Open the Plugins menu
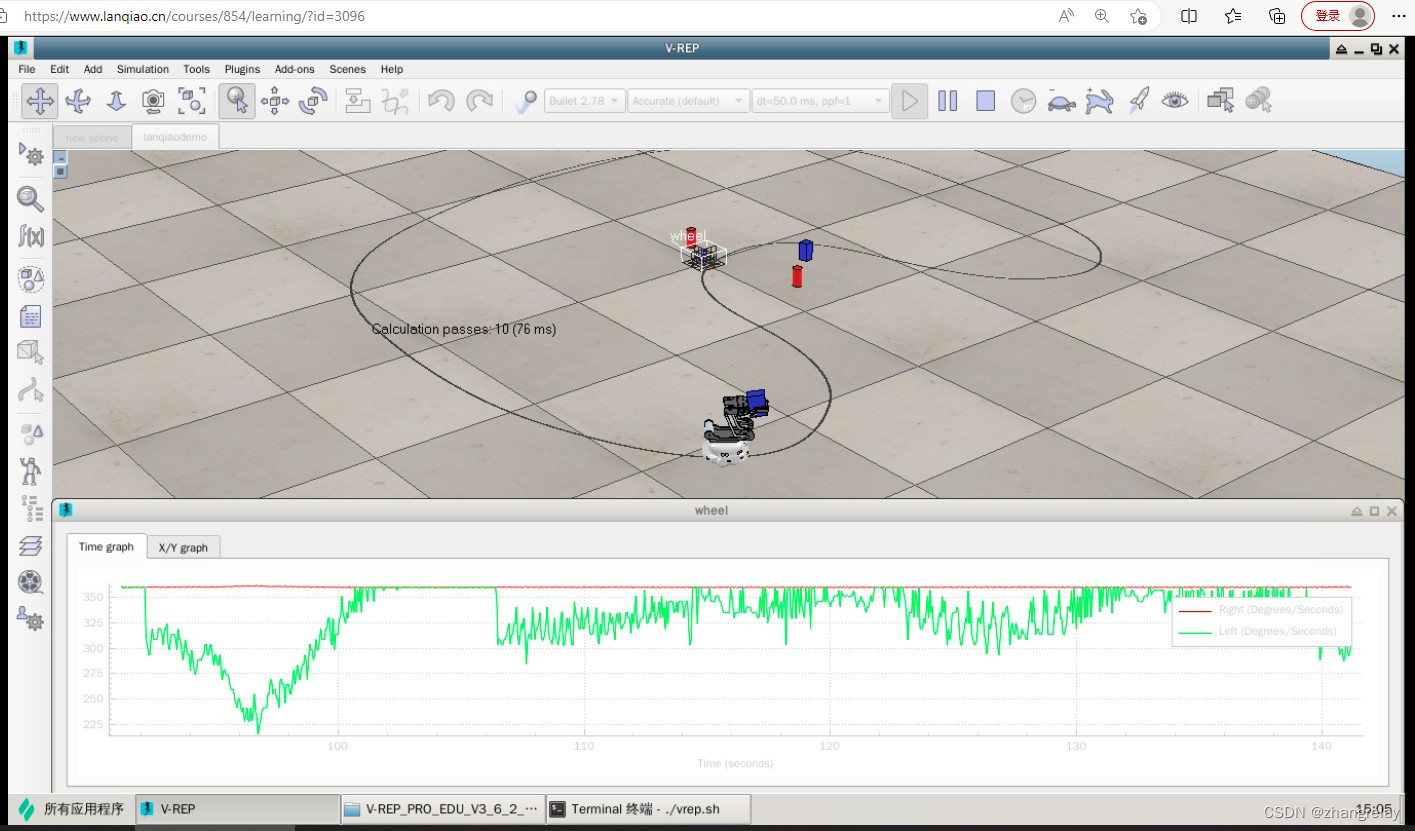This screenshot has height=831, width=1415. click(242, 69)
